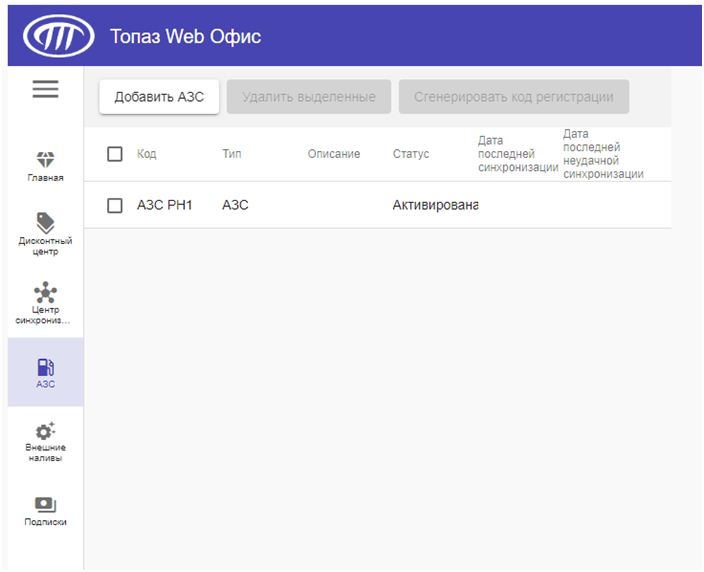Sort by the Код column header

point(147,154)
